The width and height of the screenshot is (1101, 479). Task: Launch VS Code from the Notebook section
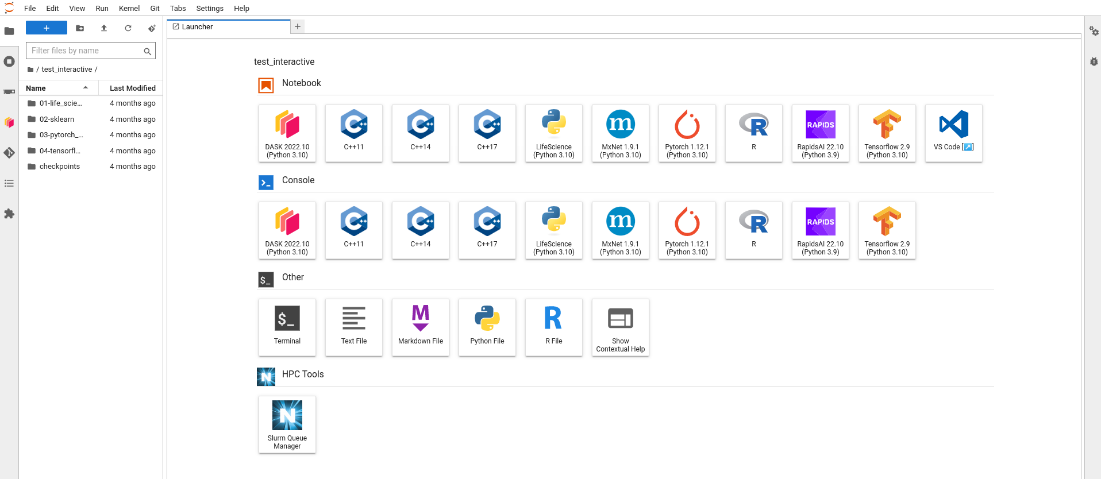(954, 133)
